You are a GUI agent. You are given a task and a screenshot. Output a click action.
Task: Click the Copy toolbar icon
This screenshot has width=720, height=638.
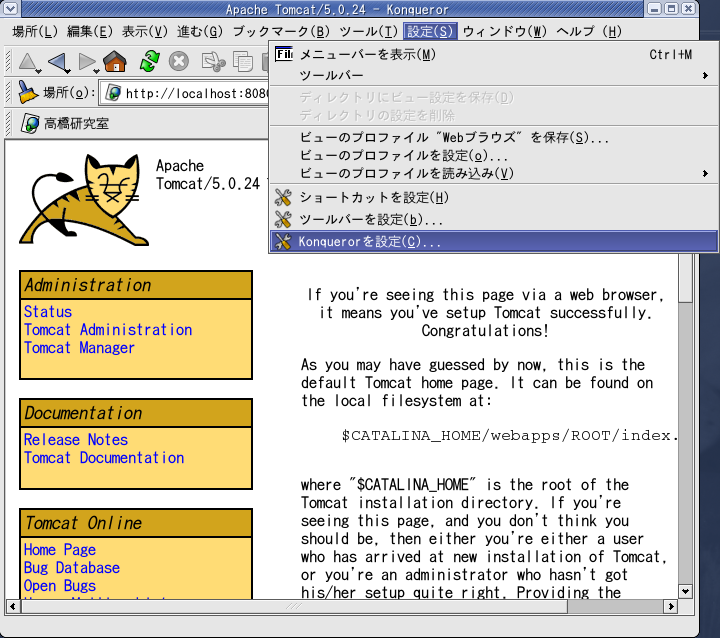coord(243,62)
